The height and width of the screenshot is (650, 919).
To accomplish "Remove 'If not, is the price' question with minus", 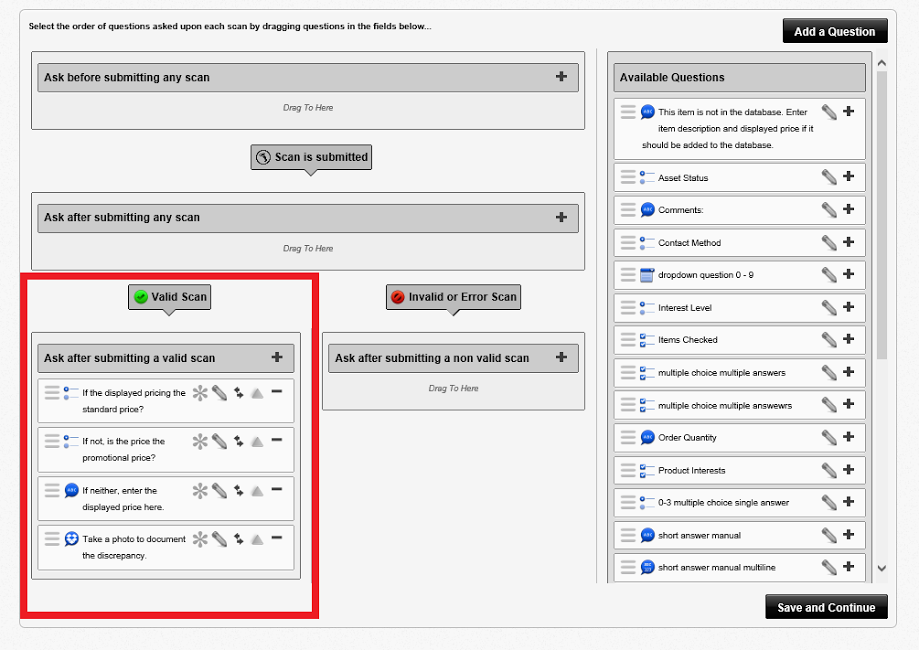I will (x=277, y=440).
